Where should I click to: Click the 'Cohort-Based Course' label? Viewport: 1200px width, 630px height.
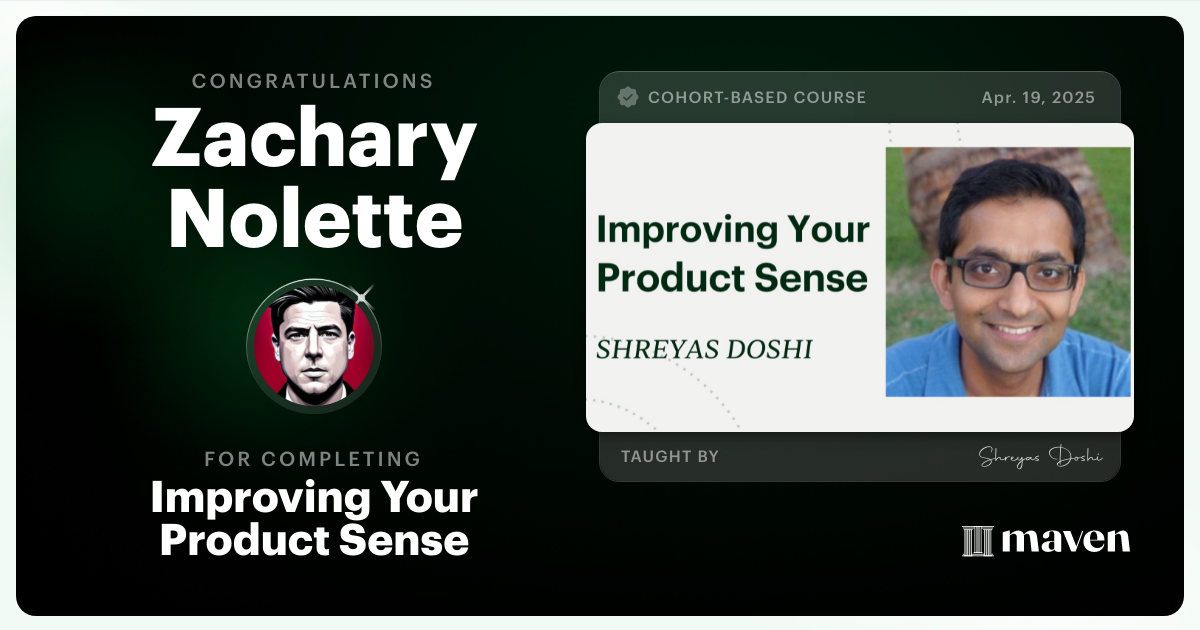pyautogui.click(x=756, y=98)
